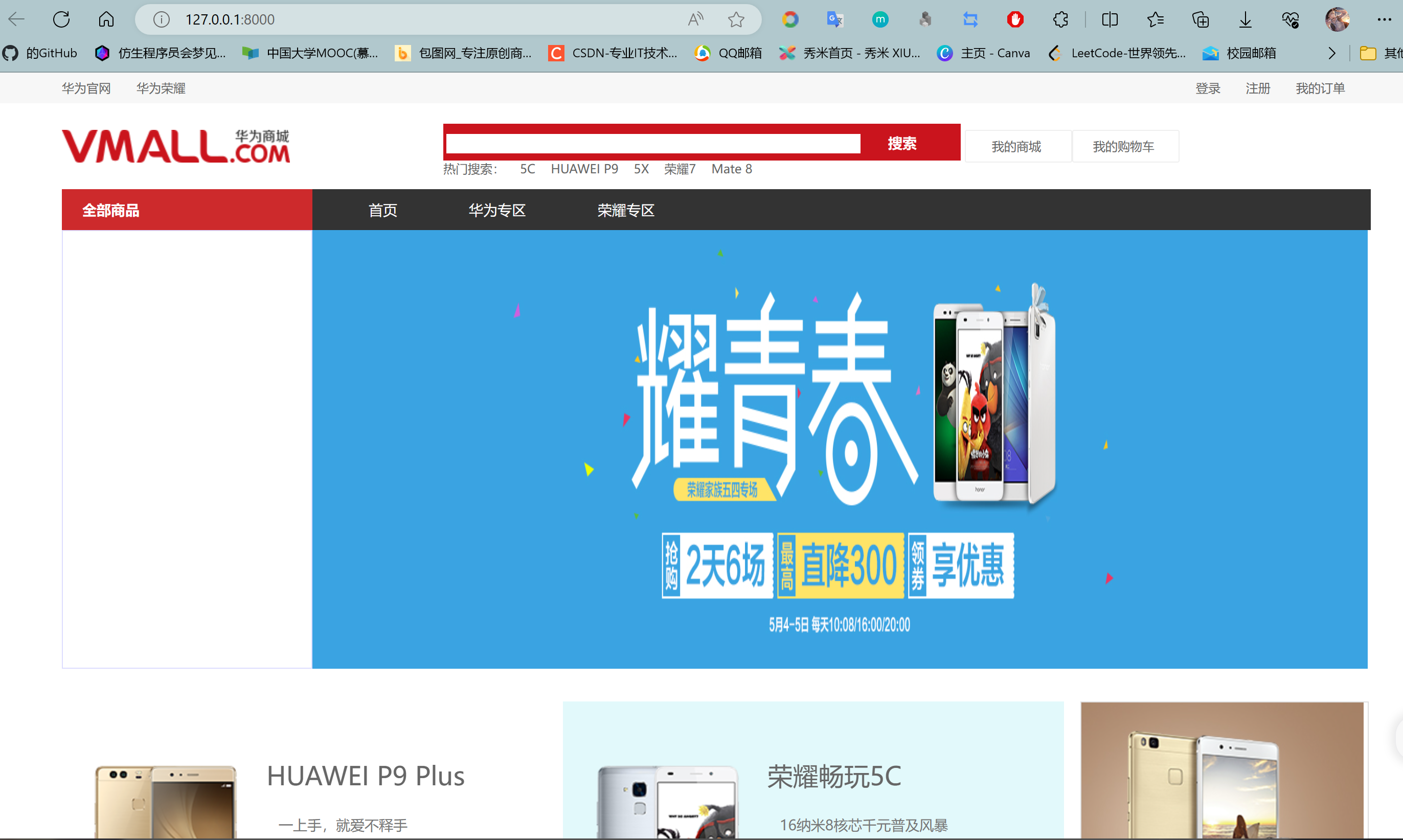Viewport: 1403px width, 840px height.
Task: Click the 华为官网 link
Action: [x=86, y=88]
